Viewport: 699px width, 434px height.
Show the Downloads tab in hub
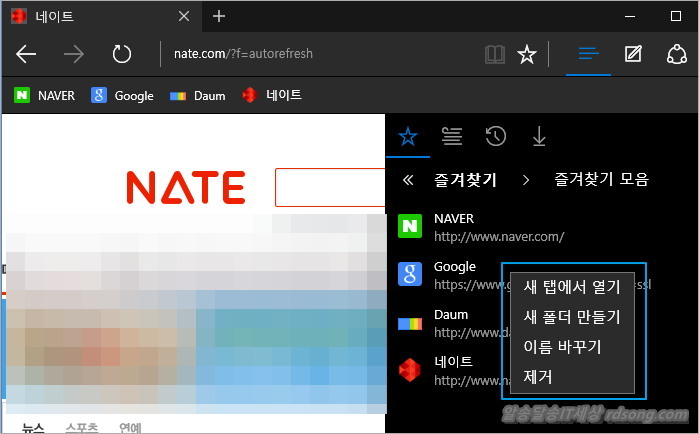tap(539, 137)
